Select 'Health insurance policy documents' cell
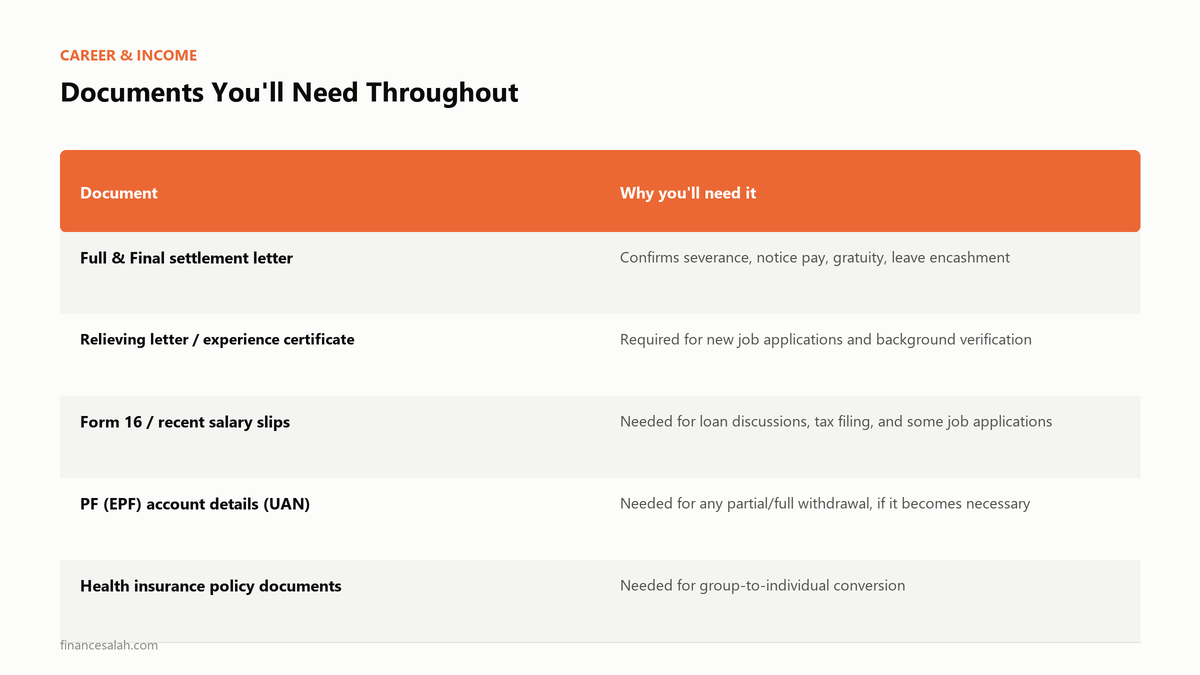Screen dimensions: 1200x675 tap(211, 586)
